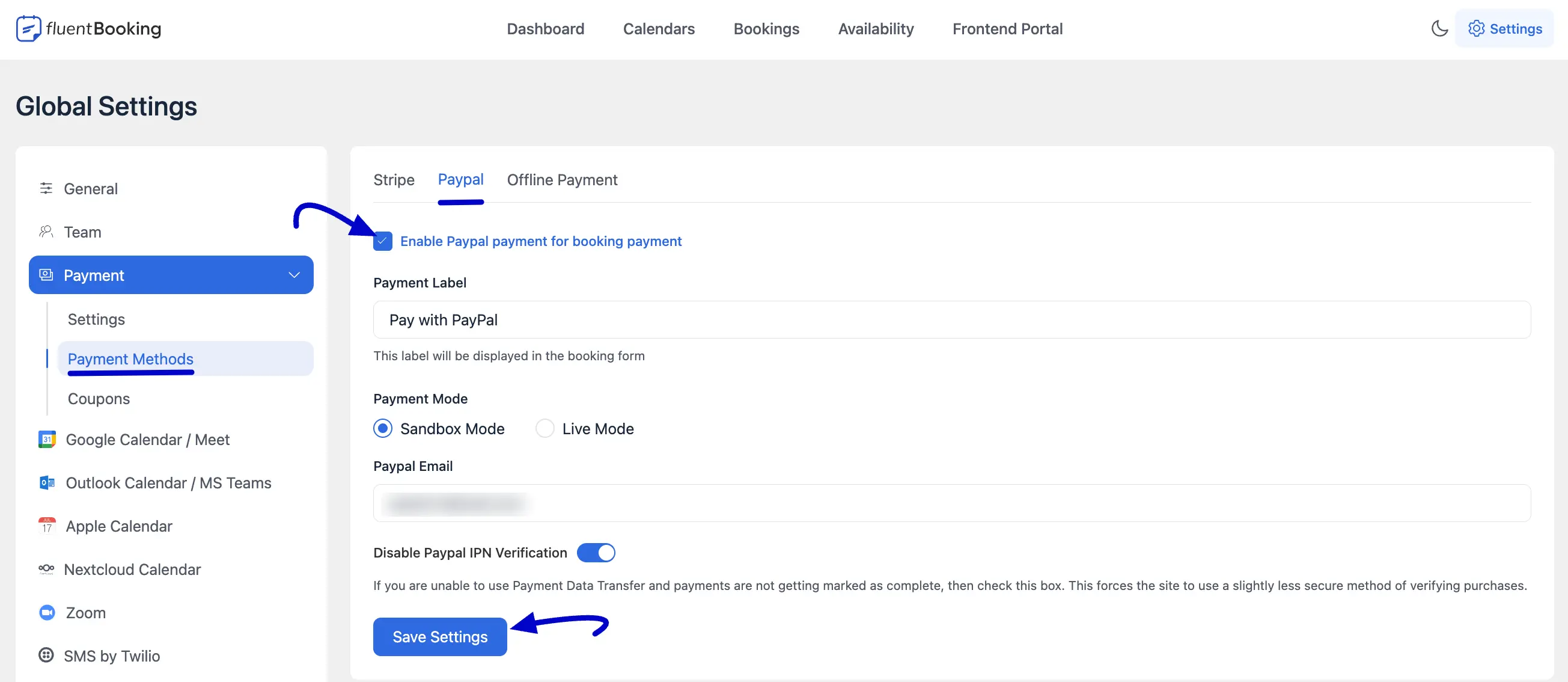Open Apple Calendar settings
1568x682 pixels.
click(171, 526)
